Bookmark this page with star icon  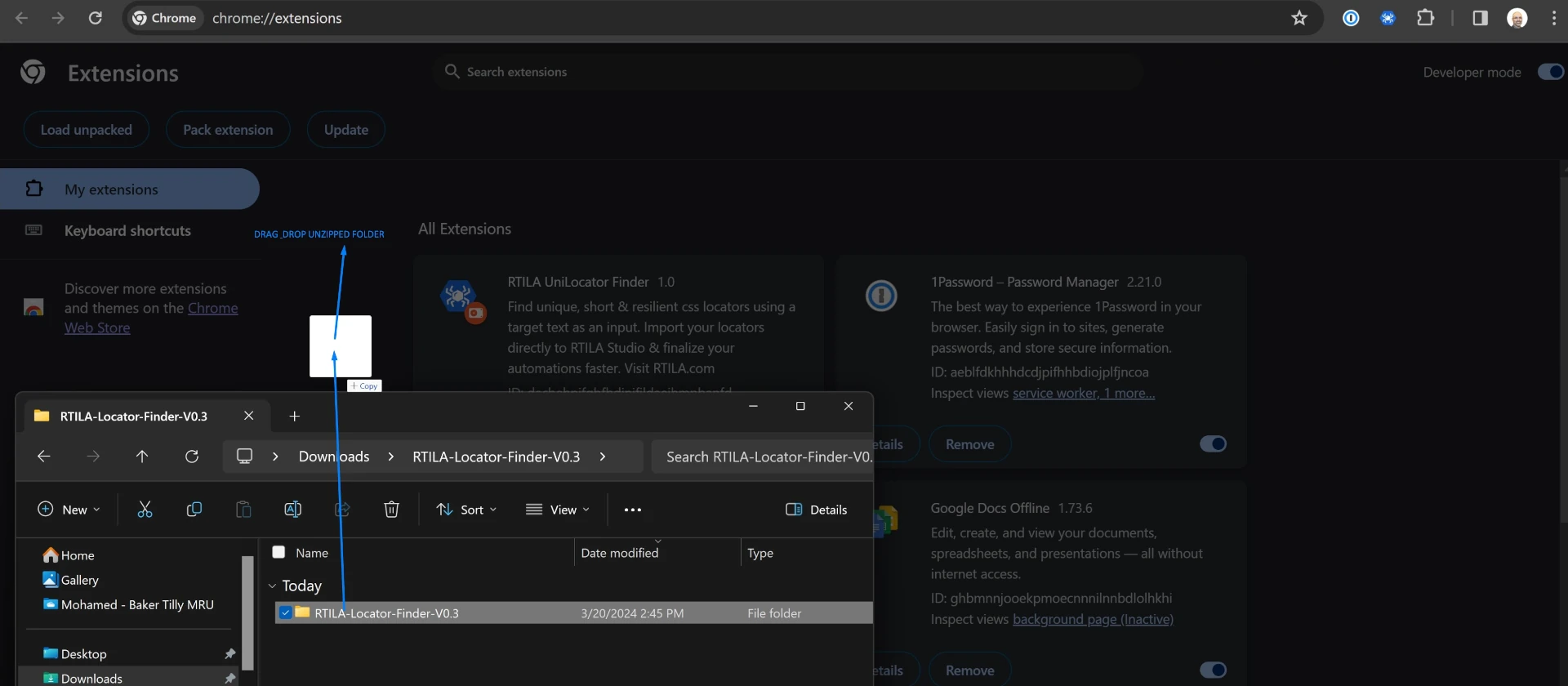pos(1299,18)
